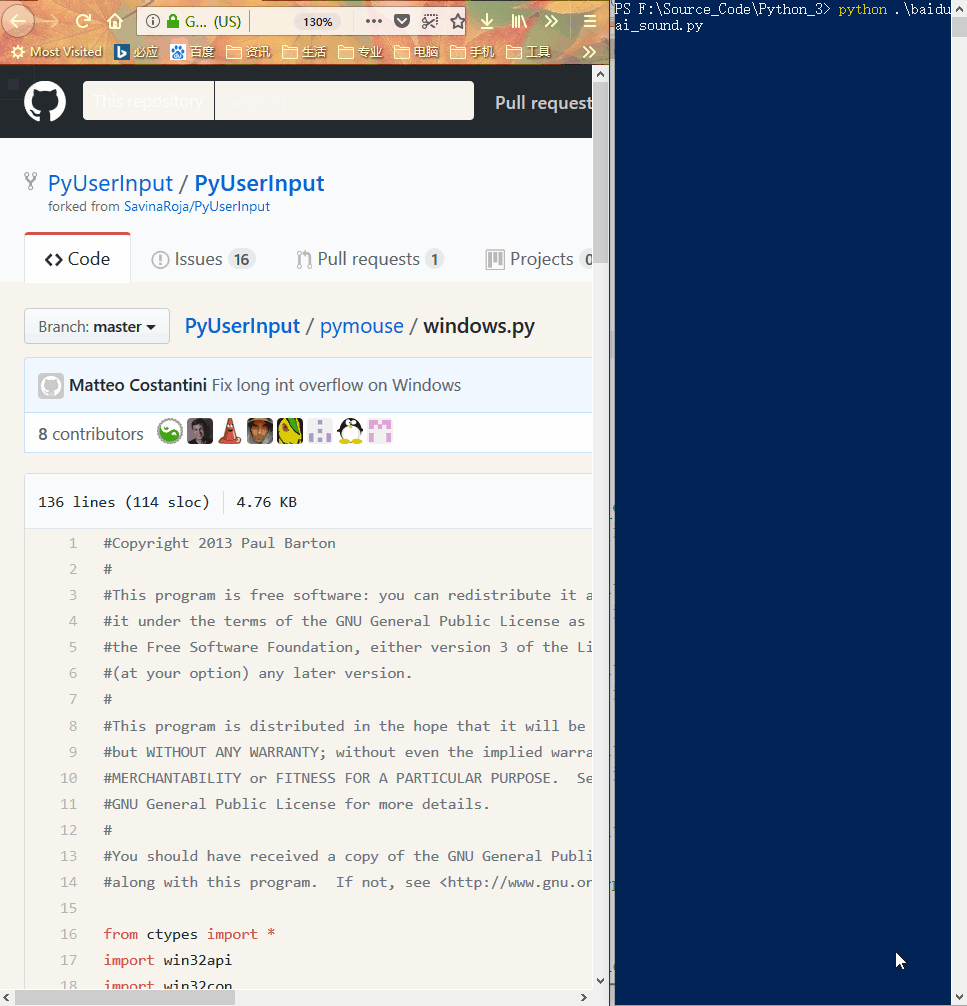
Task: Click '#Copyright 2013 Paul Barton' code line
Action: (x=219, y=543)
